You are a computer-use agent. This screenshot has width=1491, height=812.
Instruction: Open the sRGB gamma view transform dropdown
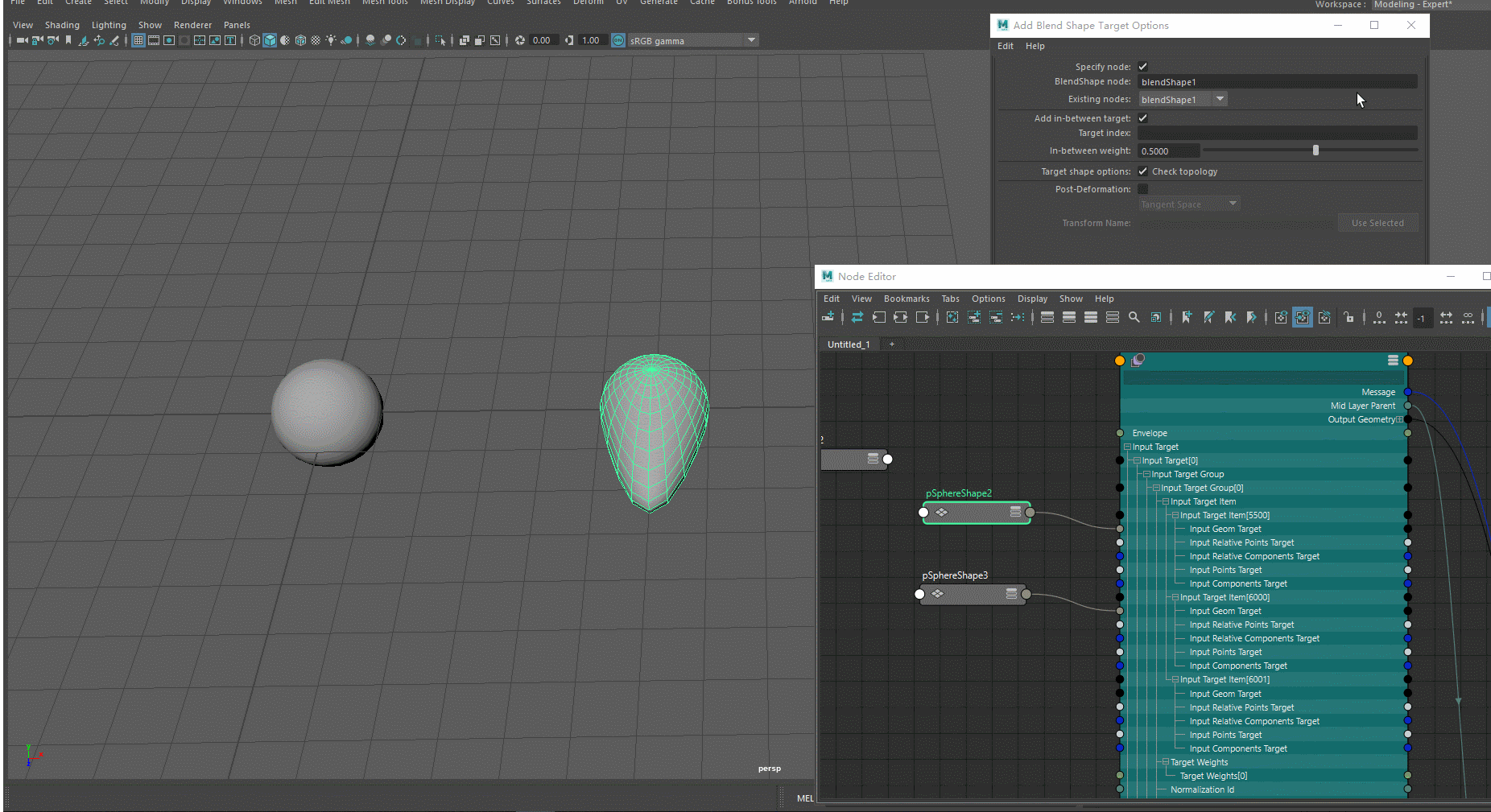pos(750,40)
